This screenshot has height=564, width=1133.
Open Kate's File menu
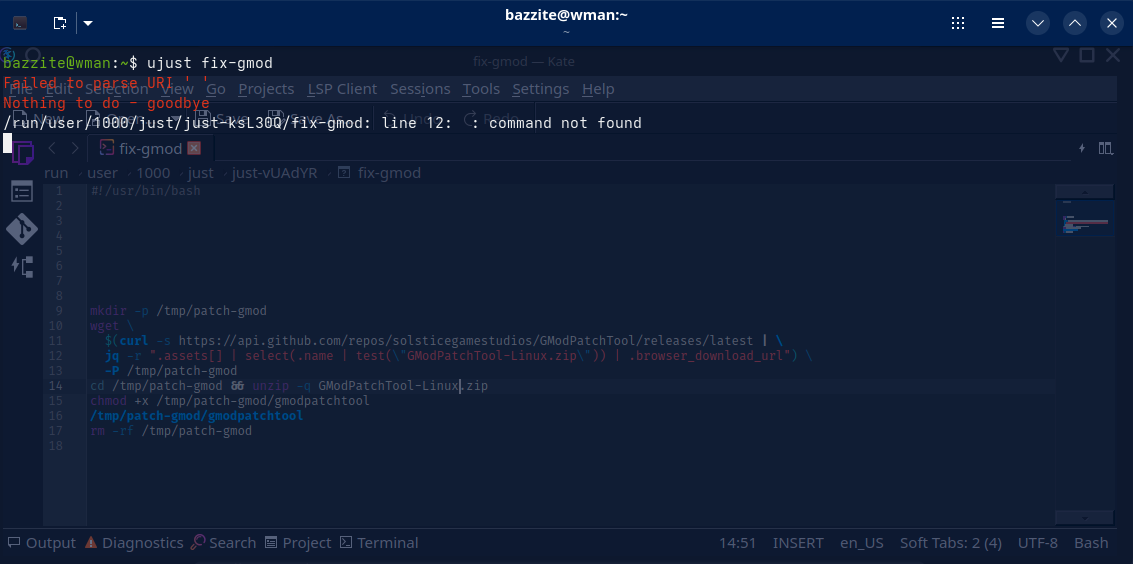point(20,89)
